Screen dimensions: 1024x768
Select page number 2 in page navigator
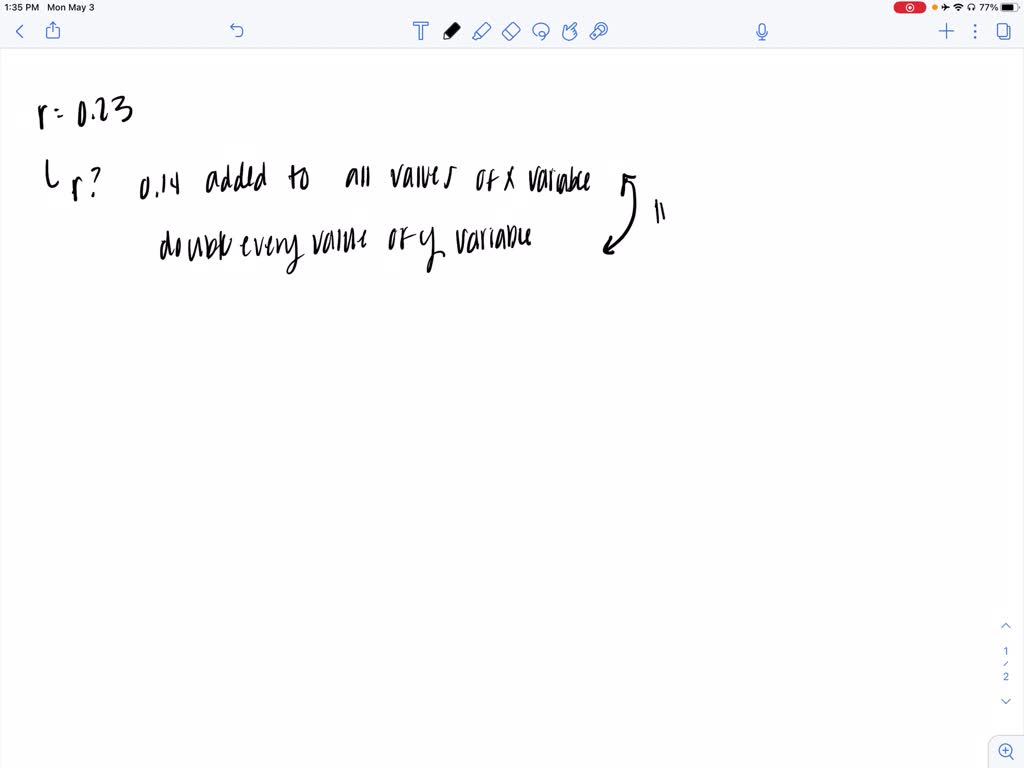1006,677
